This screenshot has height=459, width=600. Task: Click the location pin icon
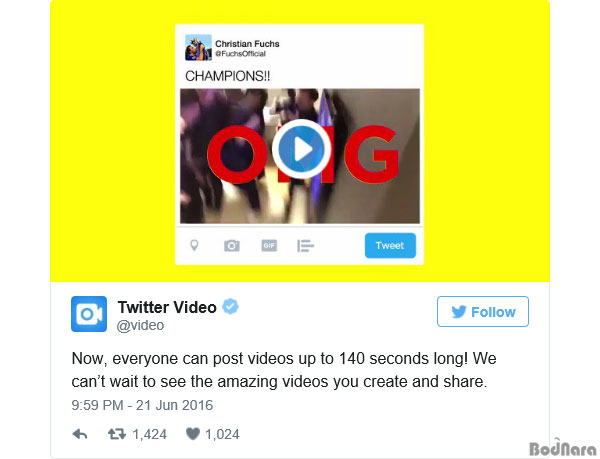coord(194,246)
